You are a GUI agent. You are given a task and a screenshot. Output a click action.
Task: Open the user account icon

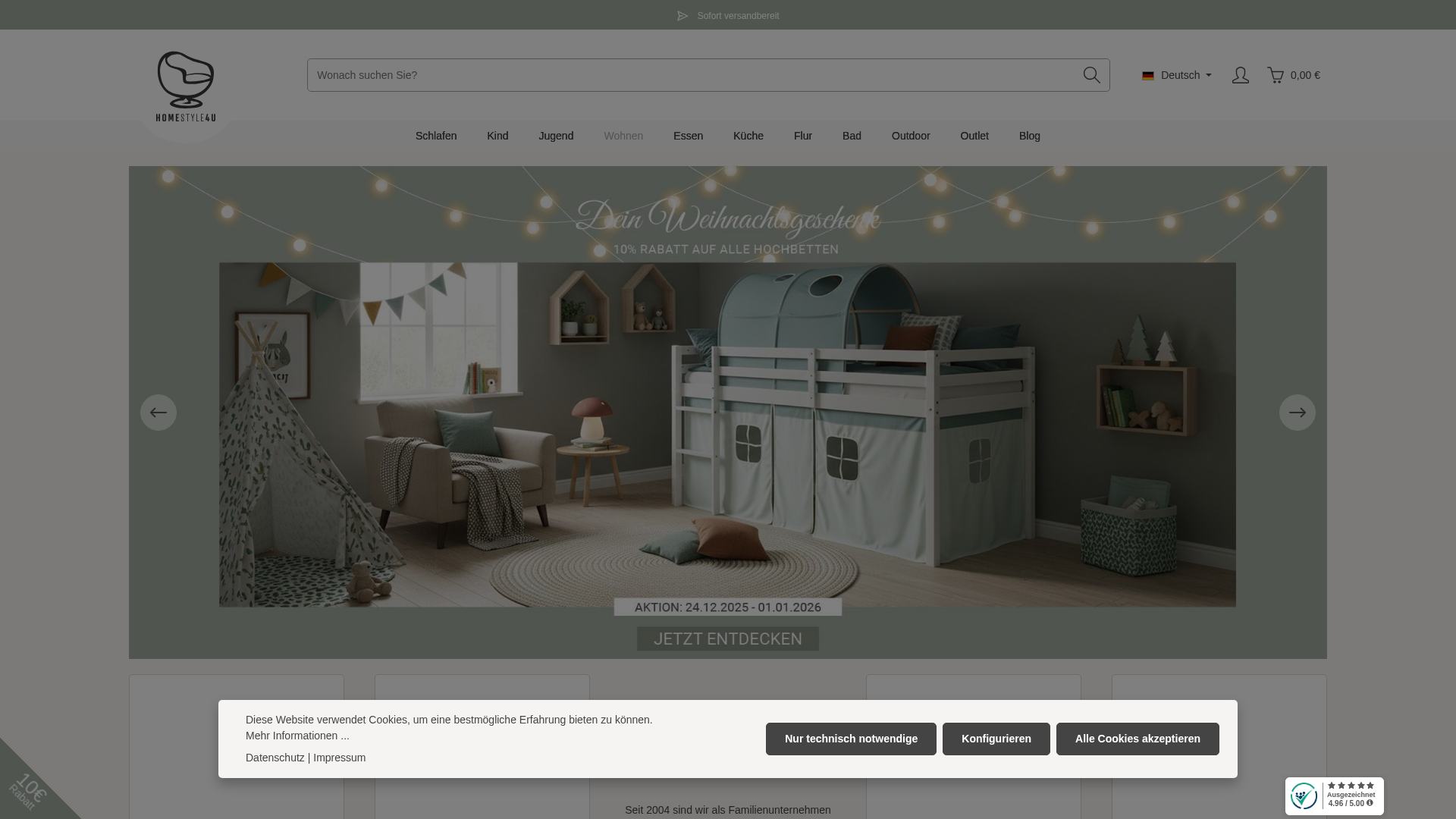click(x=1240, y=75)
